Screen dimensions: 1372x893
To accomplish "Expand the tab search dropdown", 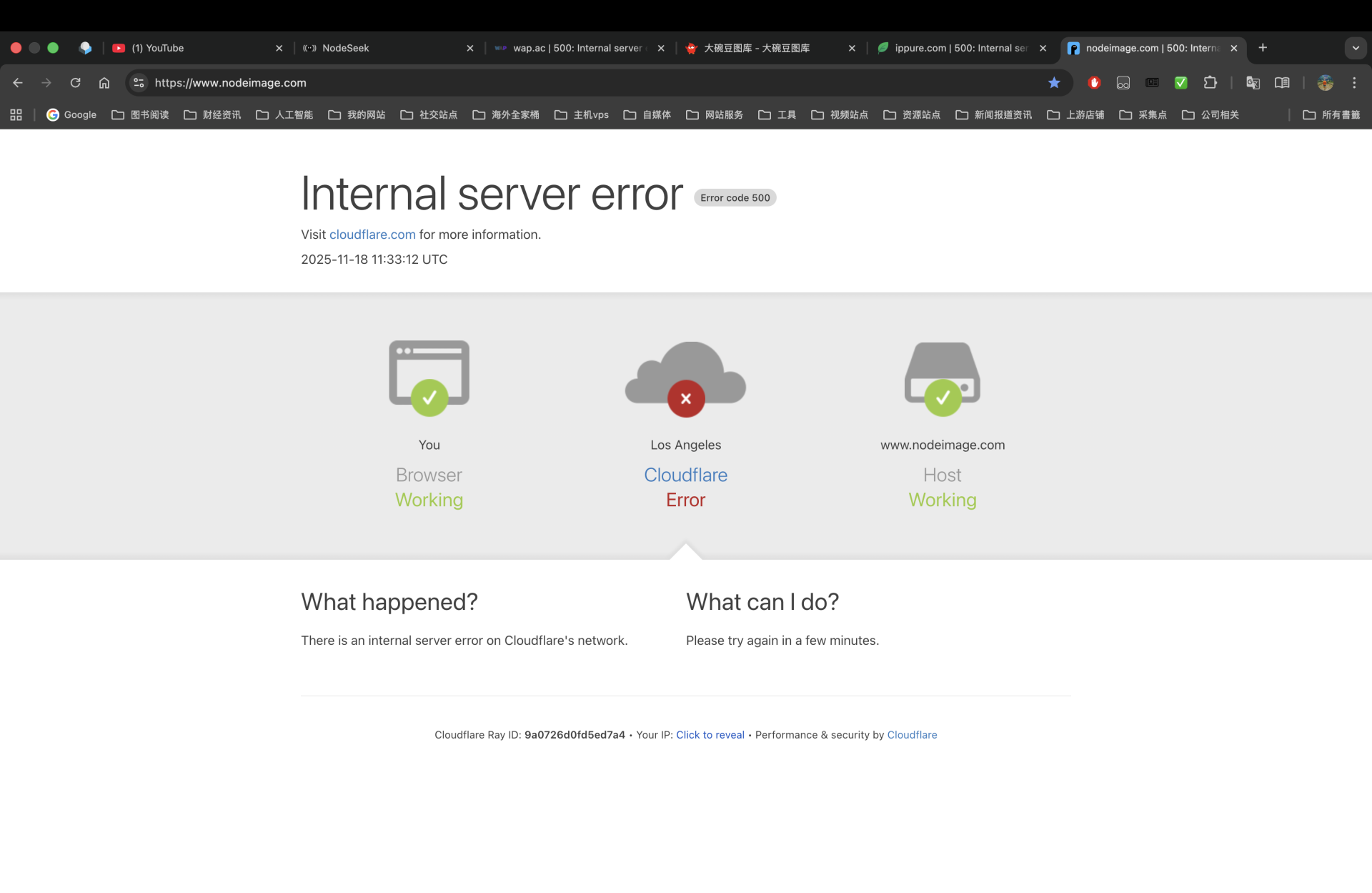I will coord(1356,48).
